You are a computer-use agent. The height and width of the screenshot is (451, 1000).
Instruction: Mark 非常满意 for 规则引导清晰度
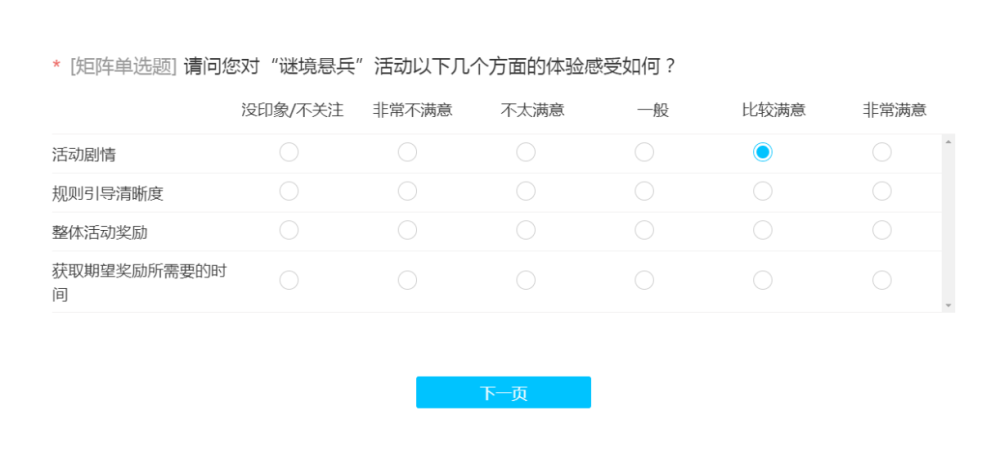[881, 191]
